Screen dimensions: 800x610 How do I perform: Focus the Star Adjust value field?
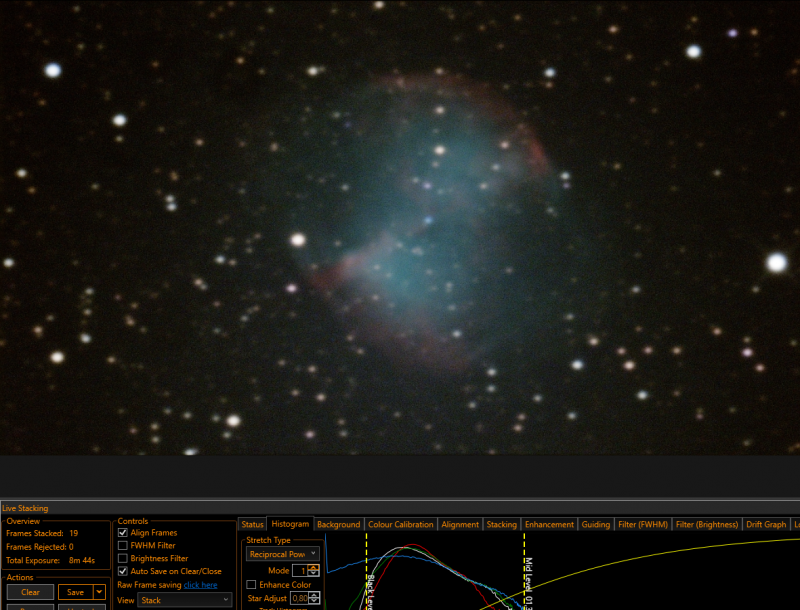(x=300, y=598)
